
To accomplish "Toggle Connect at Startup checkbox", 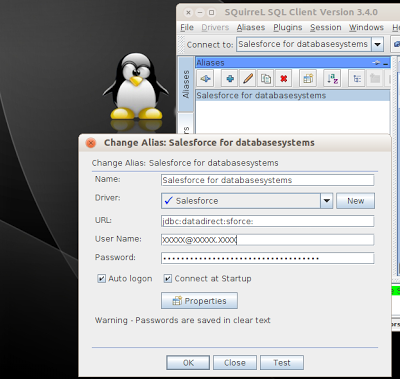I will click(x=168, y=279).
